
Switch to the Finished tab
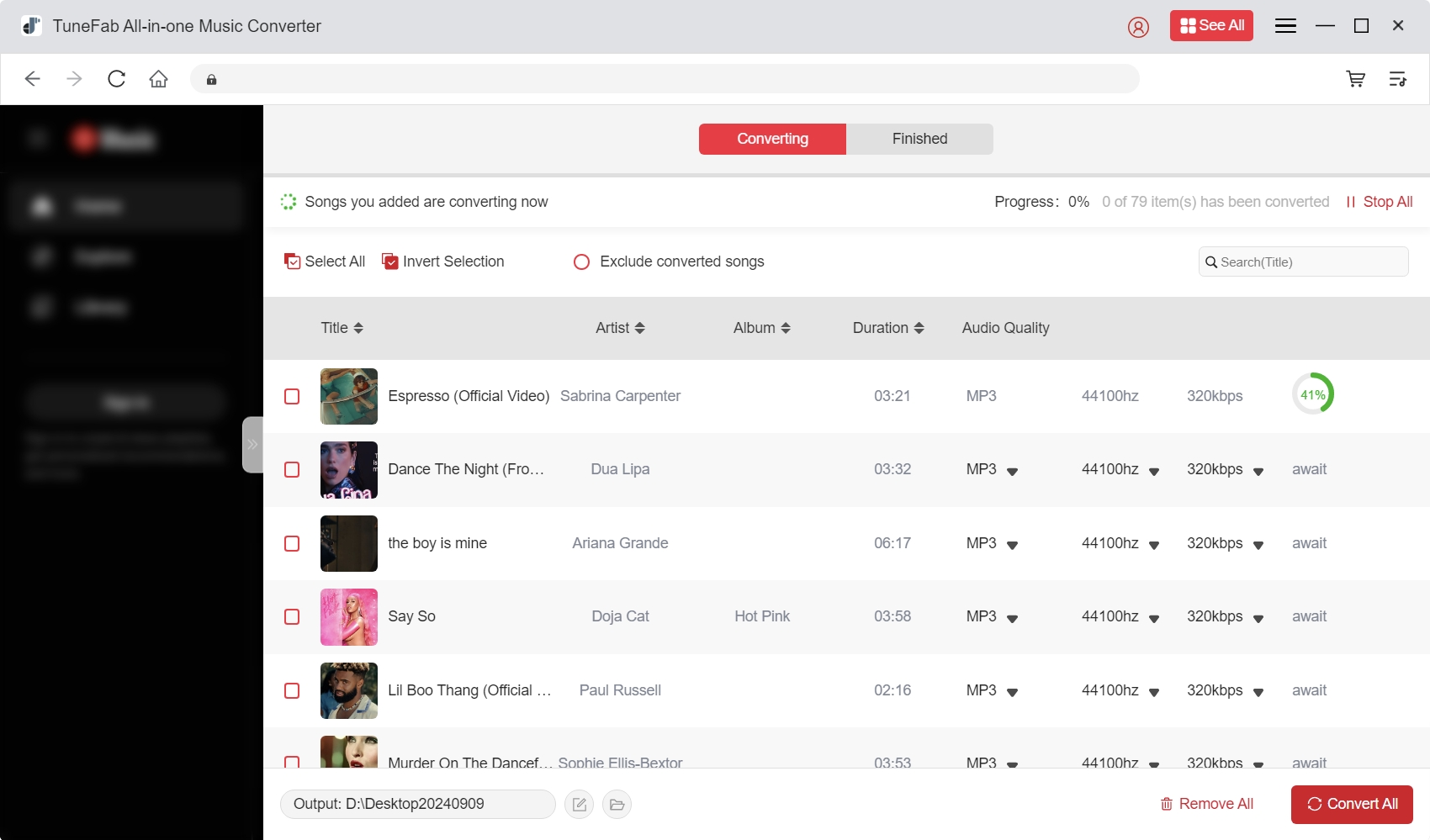pyautogui.click(x=919, y=139)
